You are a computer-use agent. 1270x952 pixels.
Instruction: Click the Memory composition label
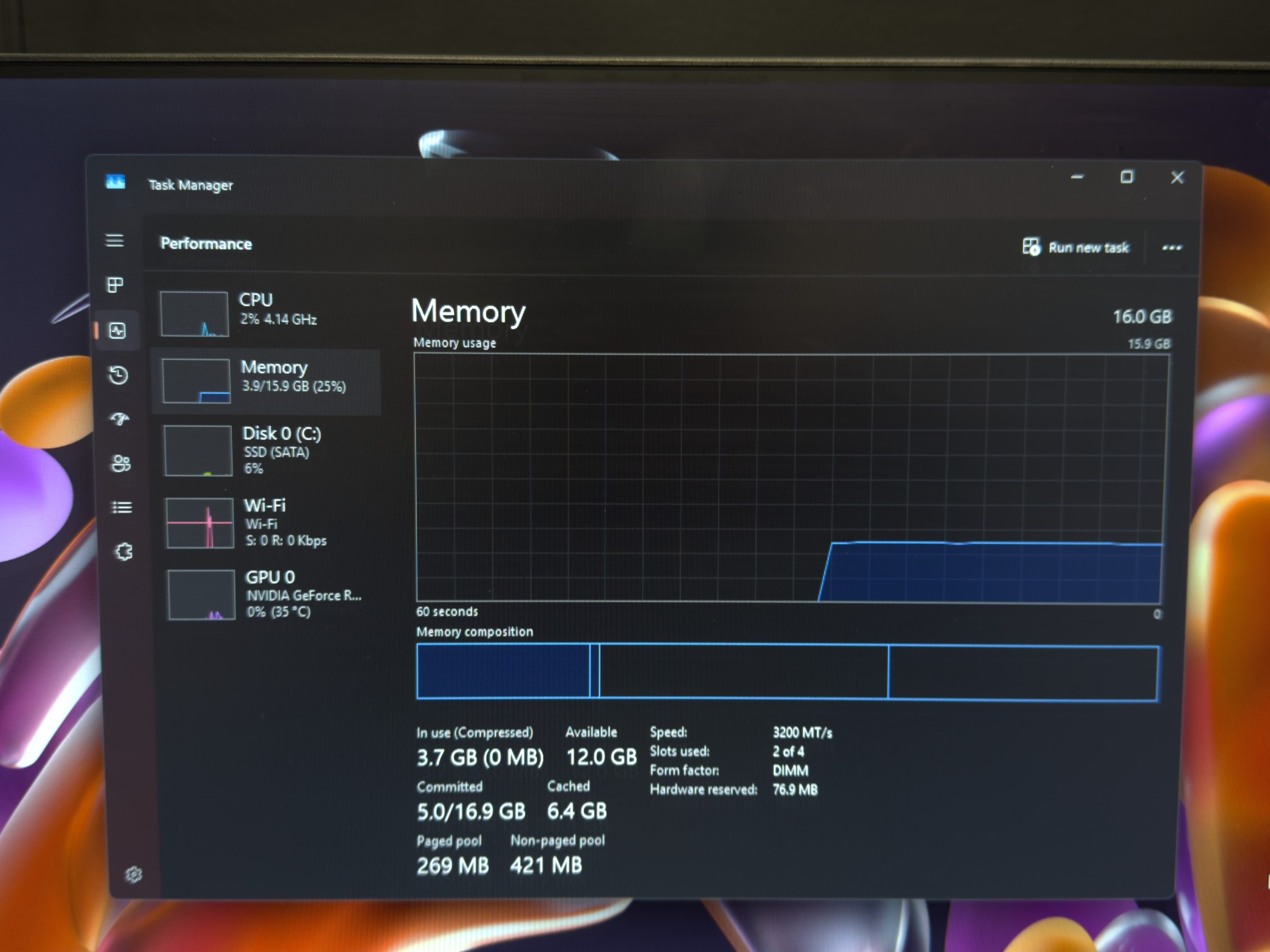click(474, 632)
